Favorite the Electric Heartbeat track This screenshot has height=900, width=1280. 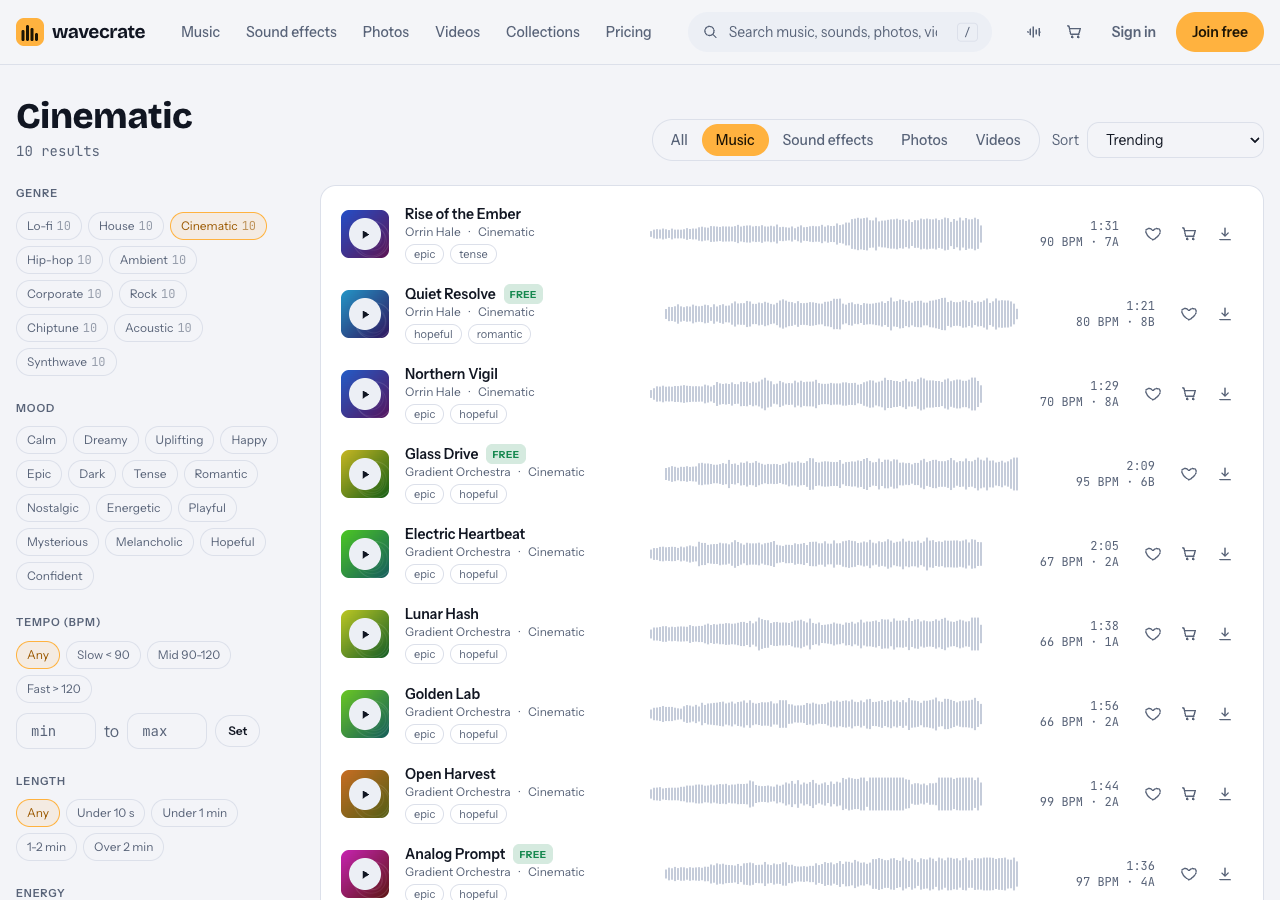point(1153,554)
